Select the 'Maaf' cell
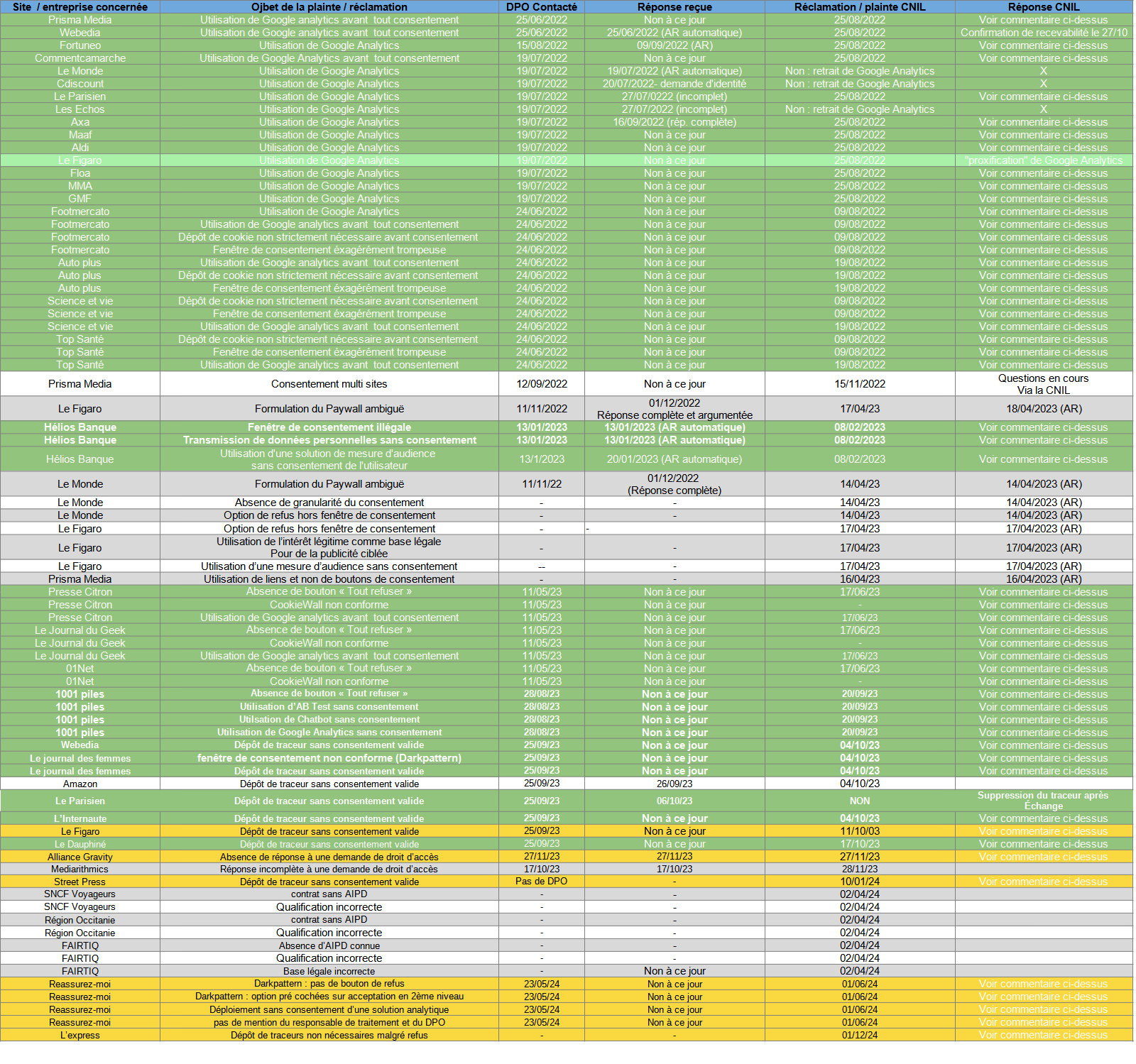This screenshot has height=1064, width=1136. (80, 135)
